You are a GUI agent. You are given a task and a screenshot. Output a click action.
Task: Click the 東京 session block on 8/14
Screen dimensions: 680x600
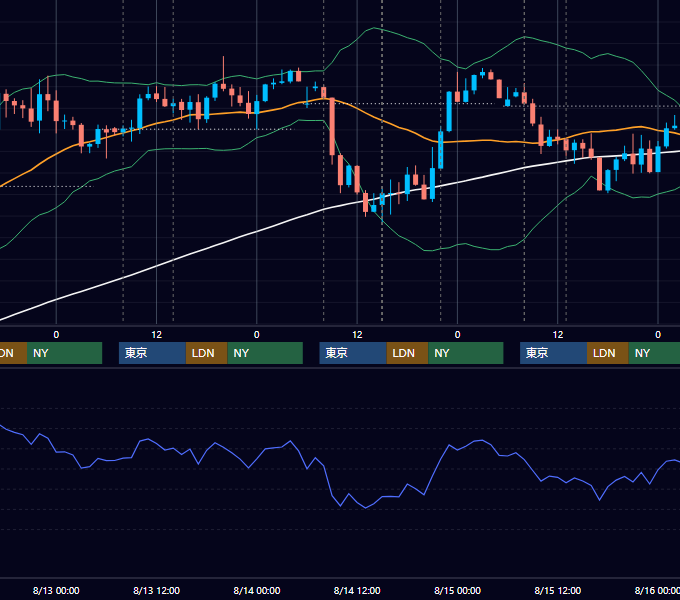(x=353, y=353)
